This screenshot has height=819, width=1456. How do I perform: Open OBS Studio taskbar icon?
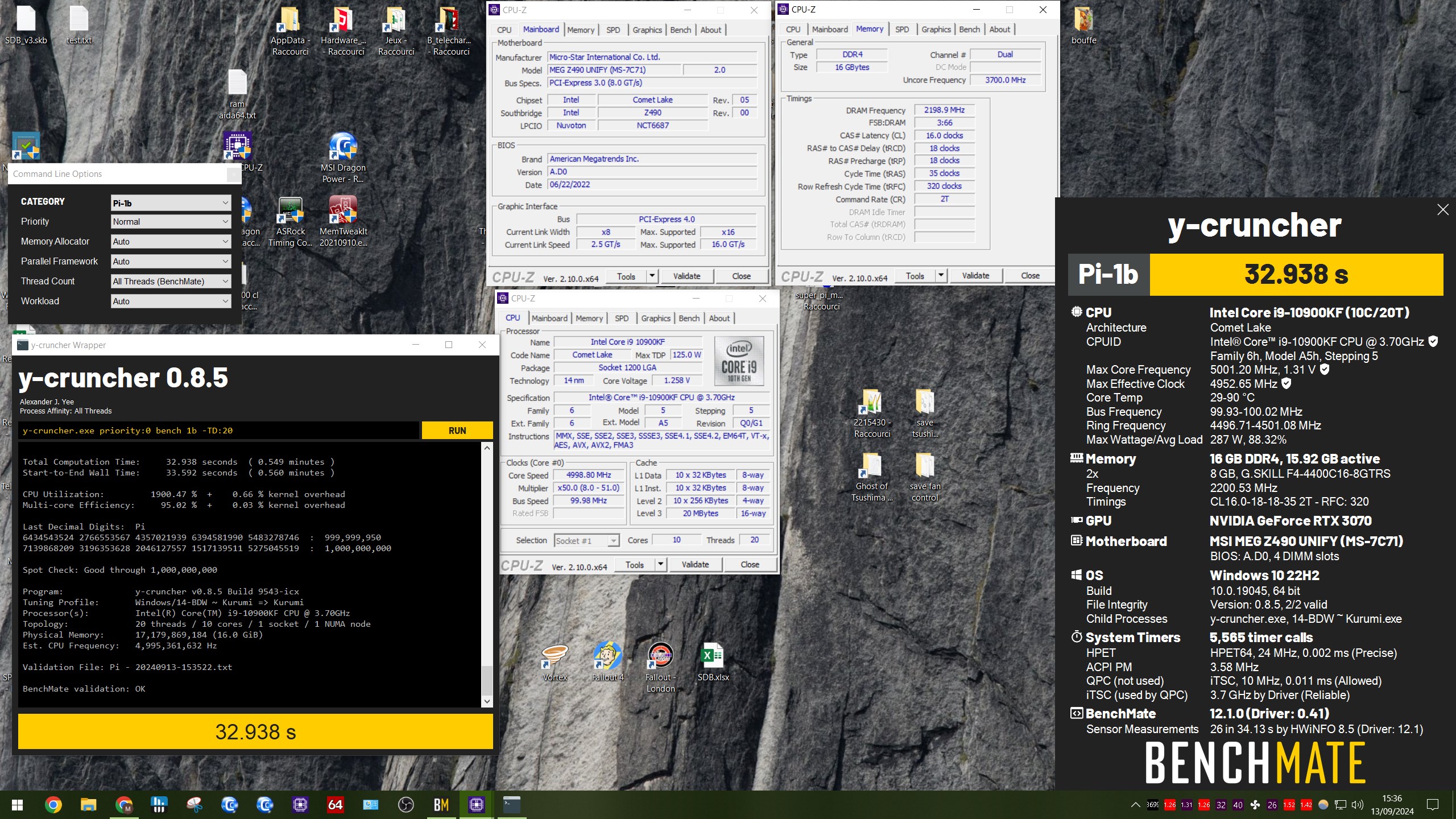(x=406, y=805)
